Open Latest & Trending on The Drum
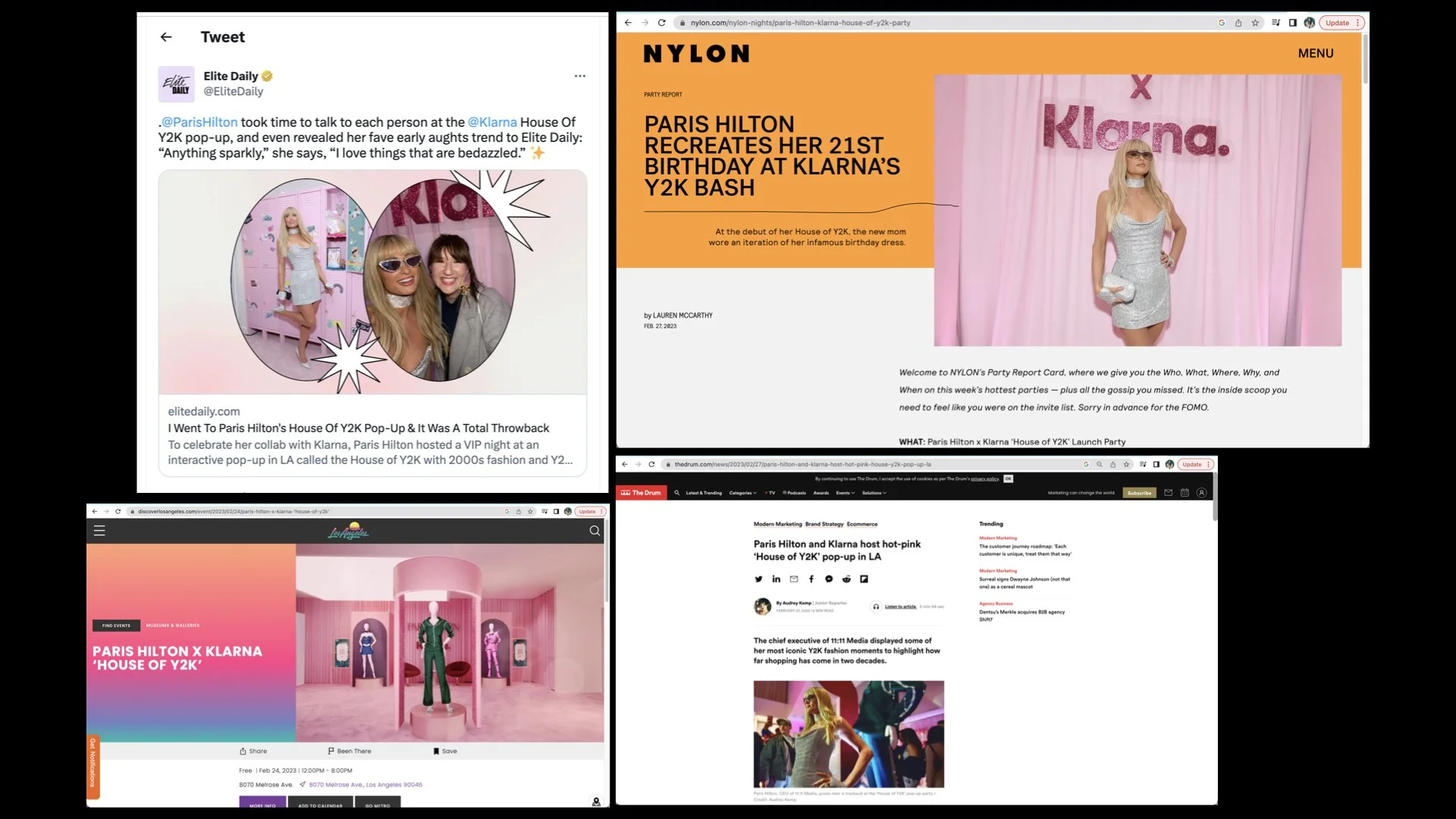1456x819 pixels. click(704, 493)
